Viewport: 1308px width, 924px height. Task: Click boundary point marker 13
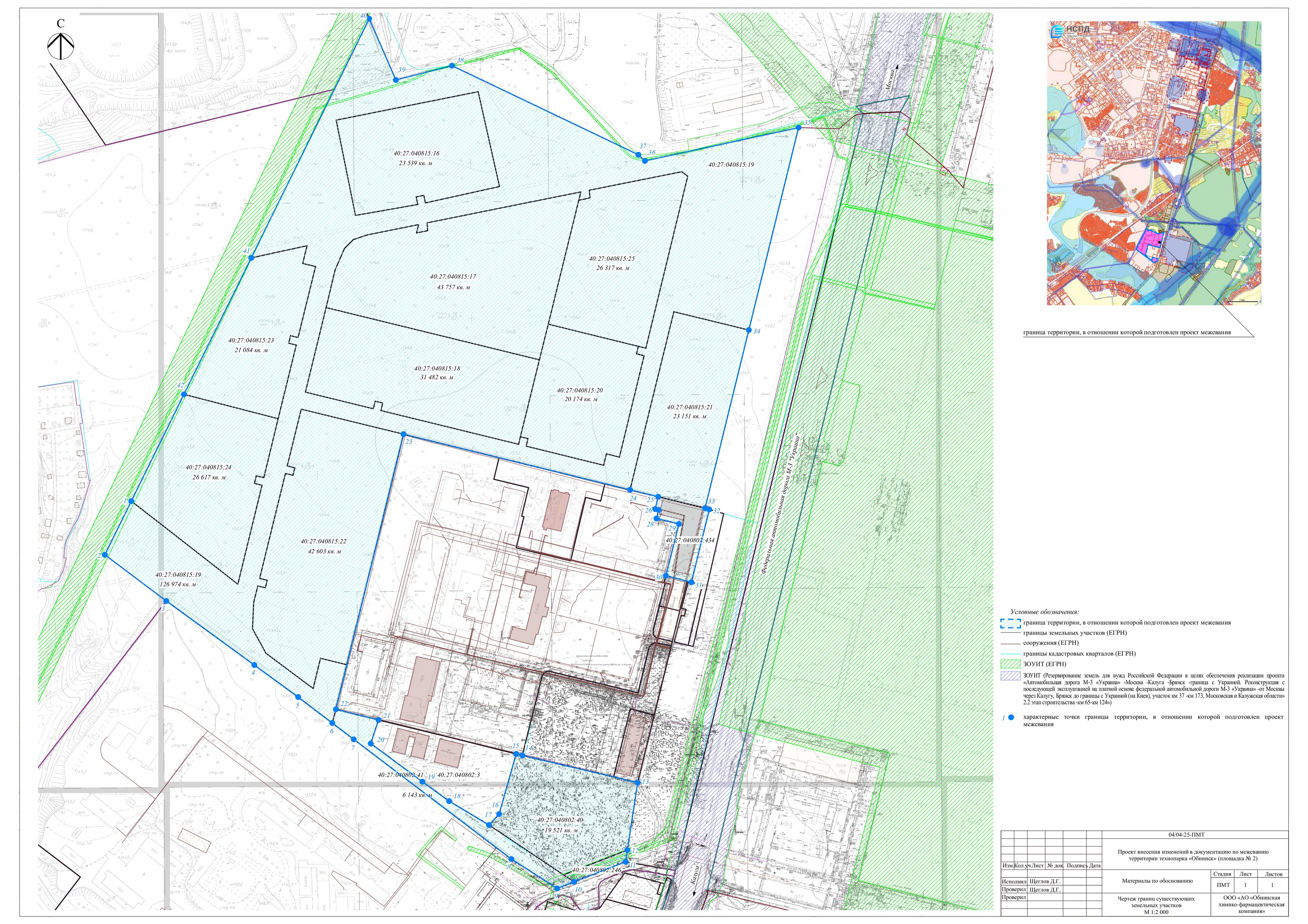click(x=637, y=783)
